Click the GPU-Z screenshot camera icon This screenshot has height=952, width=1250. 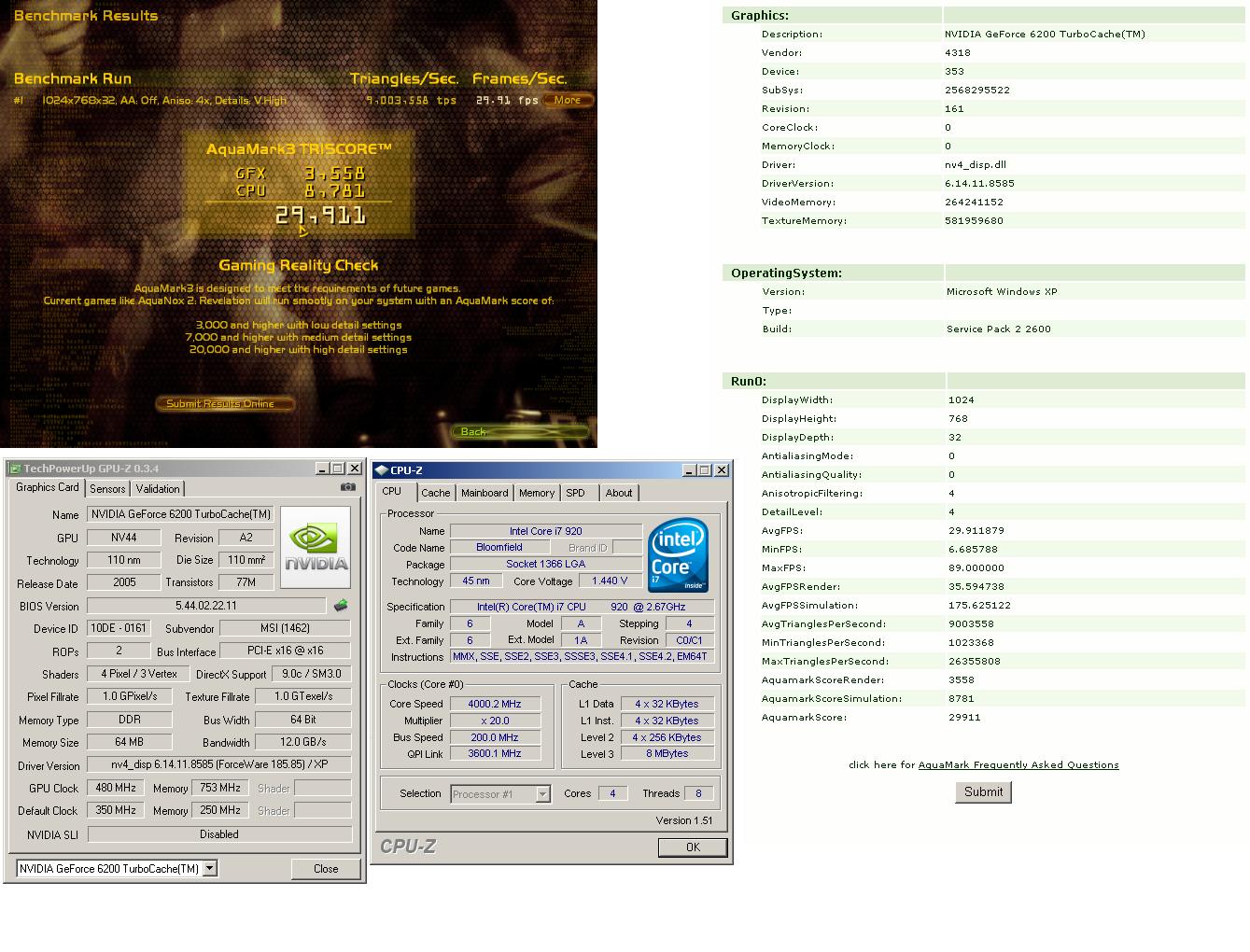click(x=347, y=487)
